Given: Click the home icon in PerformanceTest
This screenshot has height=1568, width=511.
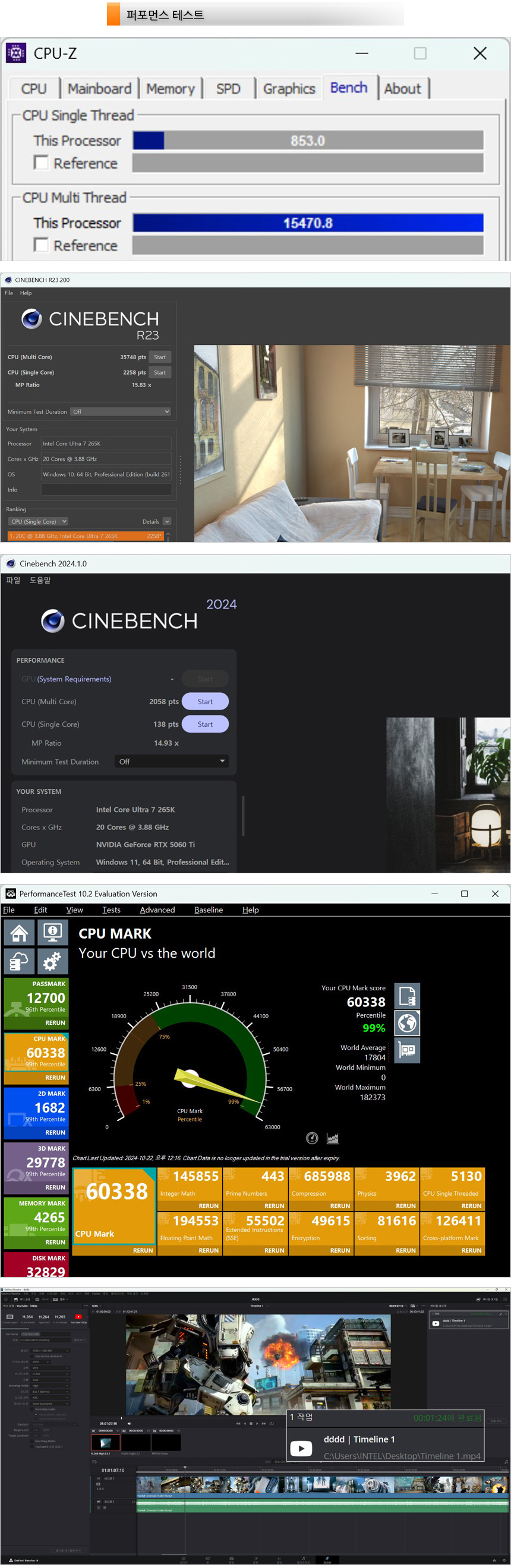Looking at the screenshot, I should coord(19,932).
